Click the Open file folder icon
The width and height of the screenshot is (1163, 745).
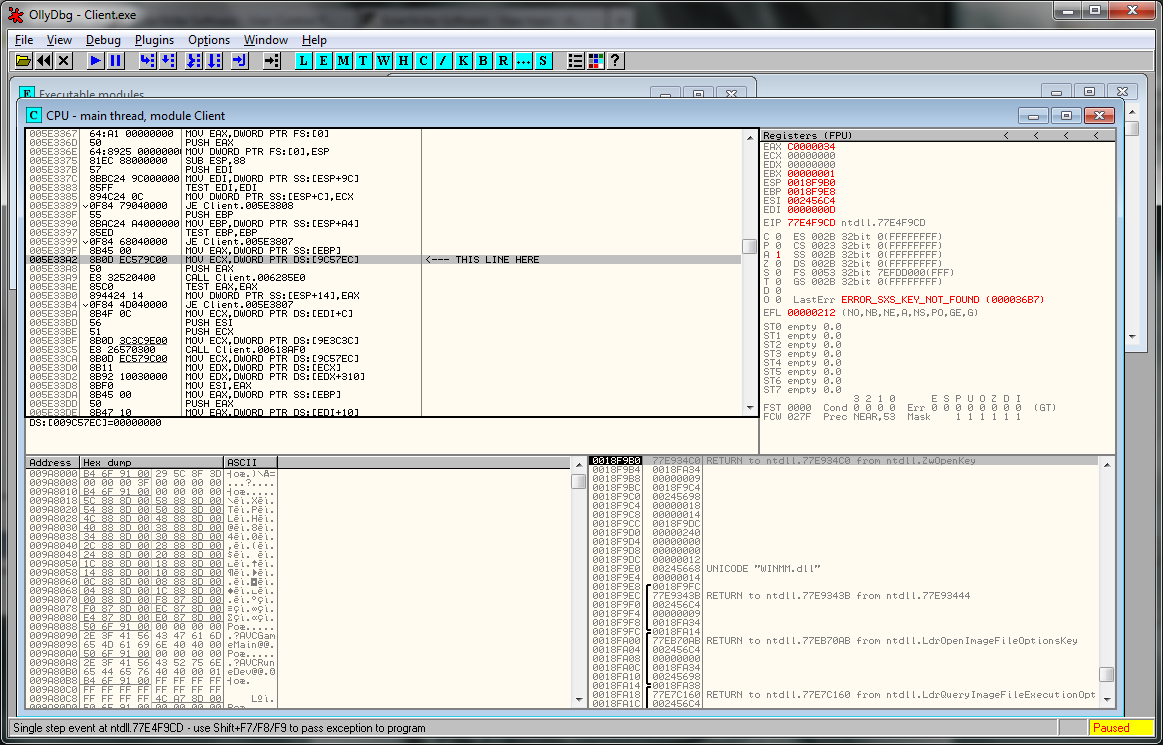tap(24, 61)
